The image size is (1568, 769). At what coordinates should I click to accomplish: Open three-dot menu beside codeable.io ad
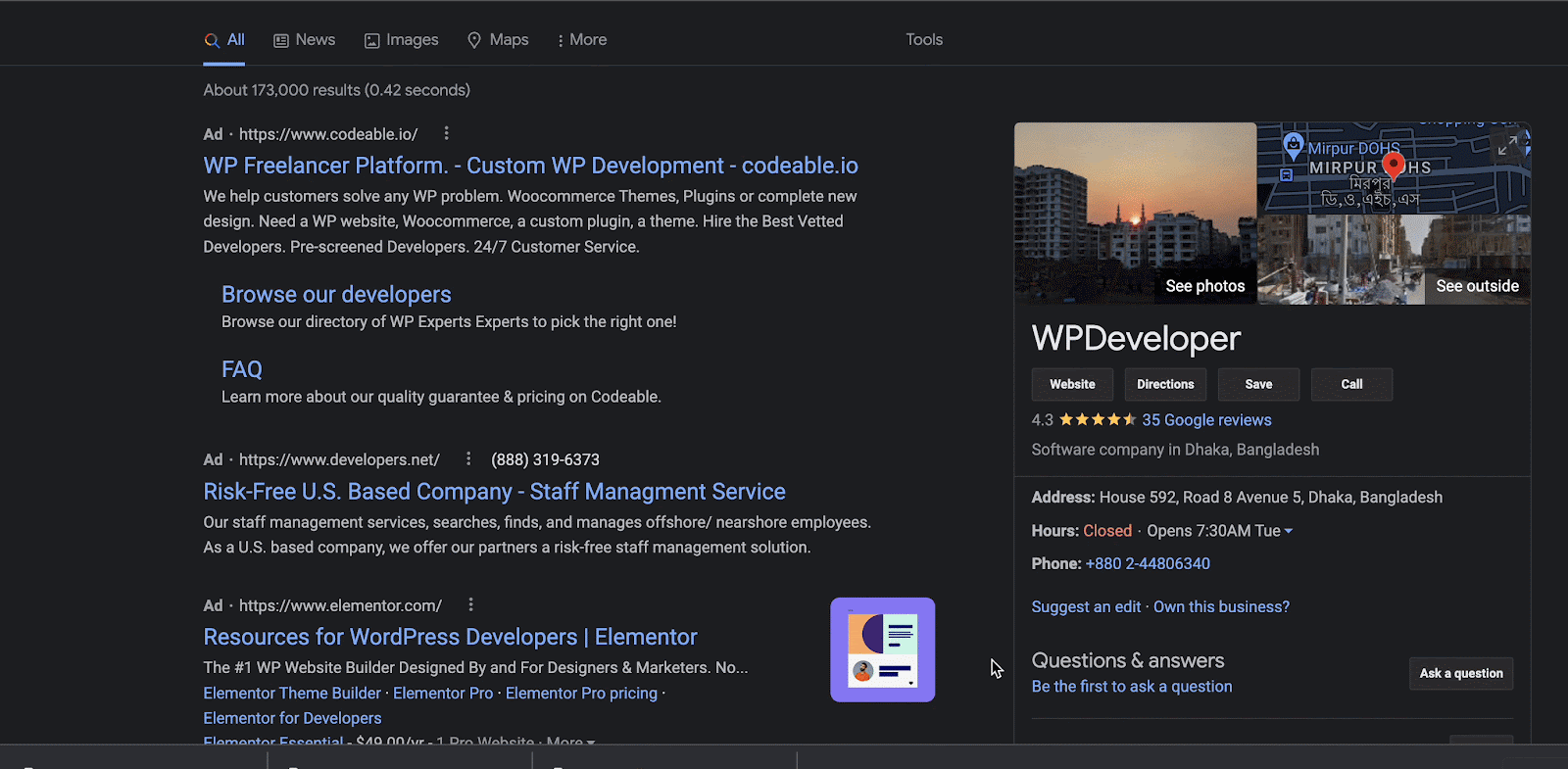[446, 133]
